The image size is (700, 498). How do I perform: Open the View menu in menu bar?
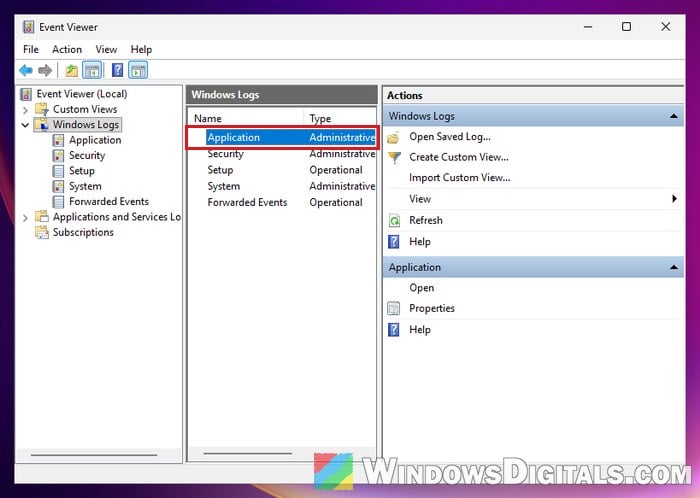106,50
